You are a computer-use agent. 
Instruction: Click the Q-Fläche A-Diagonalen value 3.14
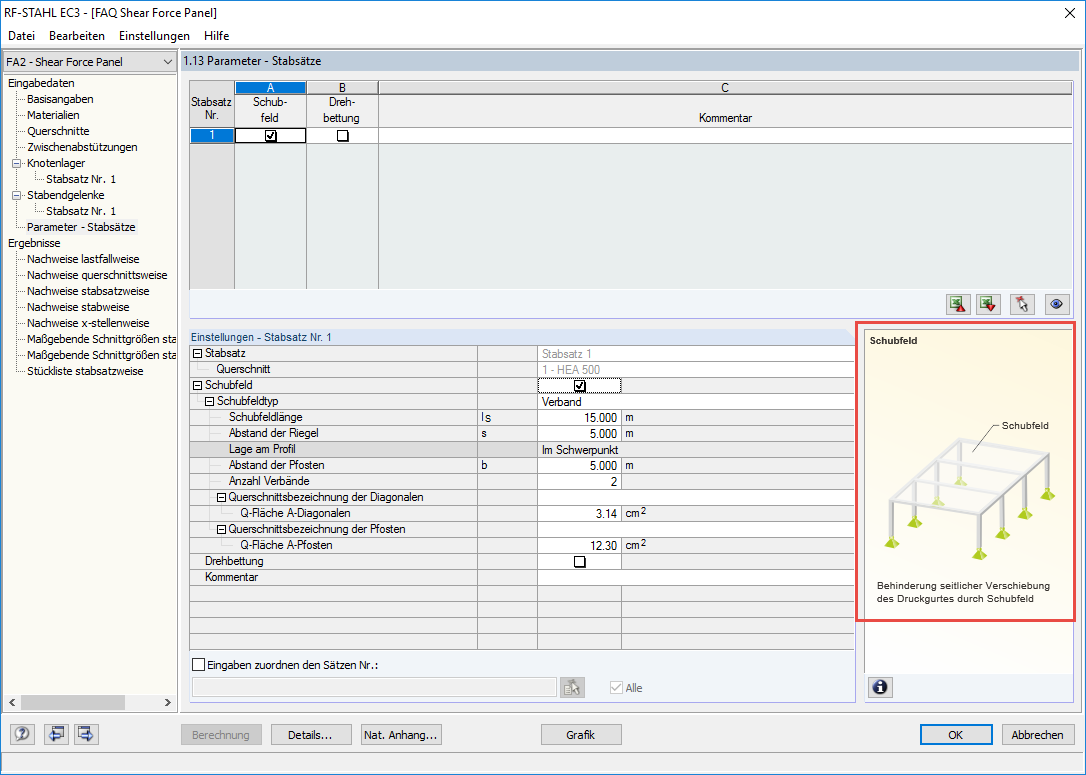(x=579, y=513)
